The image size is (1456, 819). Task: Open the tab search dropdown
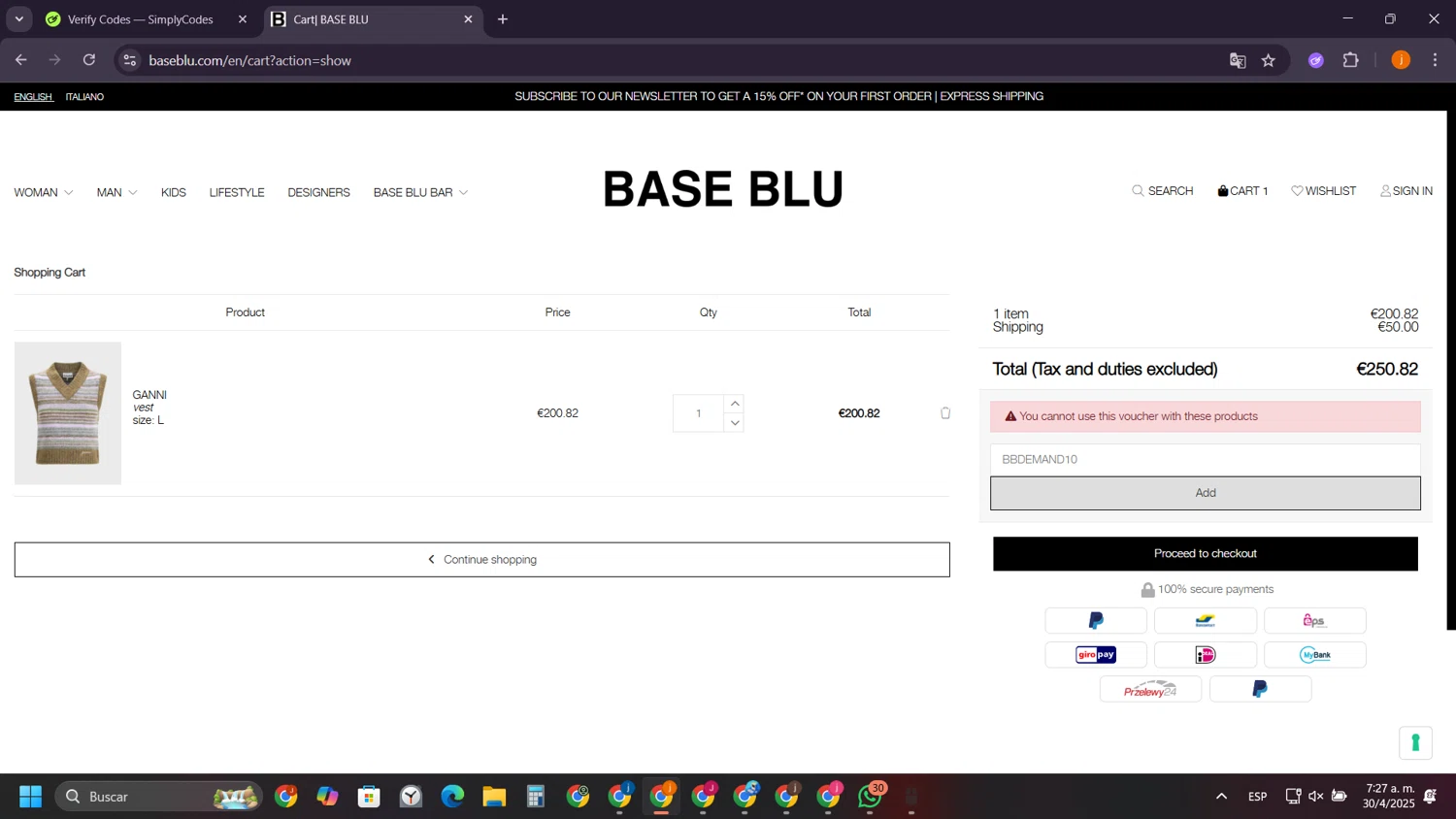(18, 19)
